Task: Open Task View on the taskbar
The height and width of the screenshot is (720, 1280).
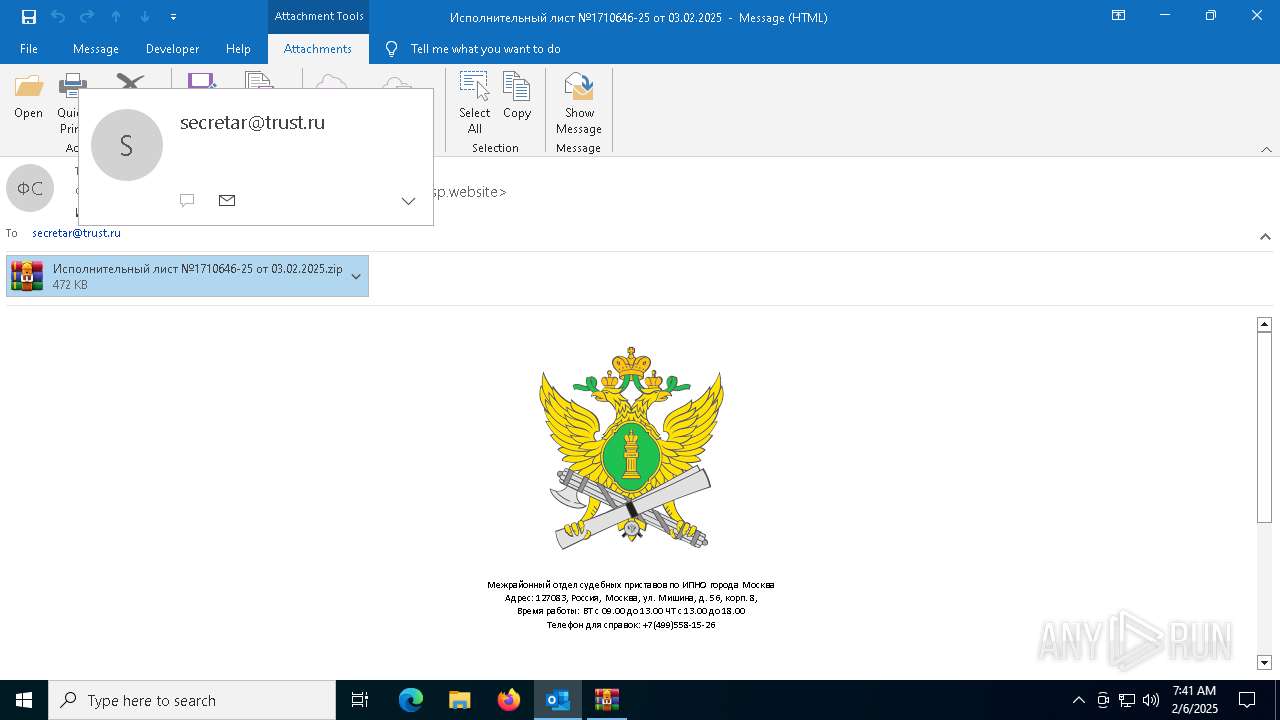Action: [x=360, y=700]
